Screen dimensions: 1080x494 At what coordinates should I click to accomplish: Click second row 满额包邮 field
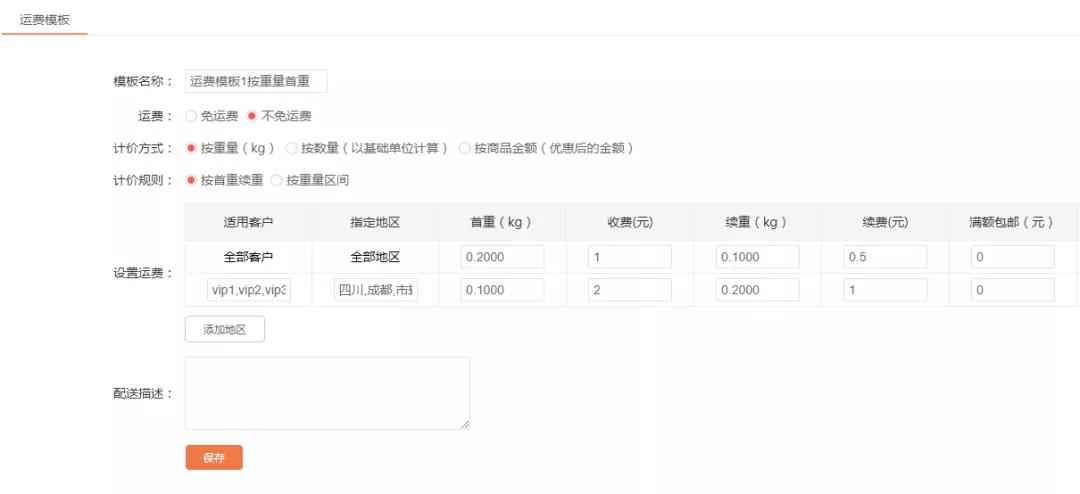coord(1012,290)
